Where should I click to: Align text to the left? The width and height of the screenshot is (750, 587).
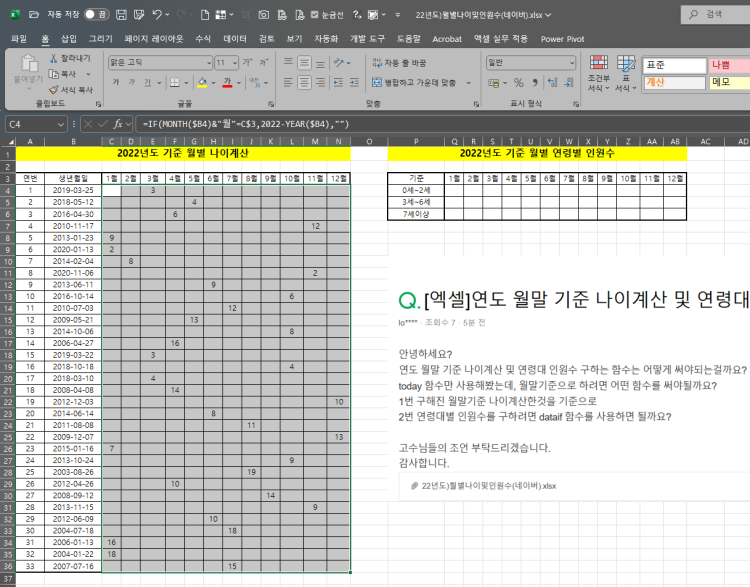pos(288,83)
